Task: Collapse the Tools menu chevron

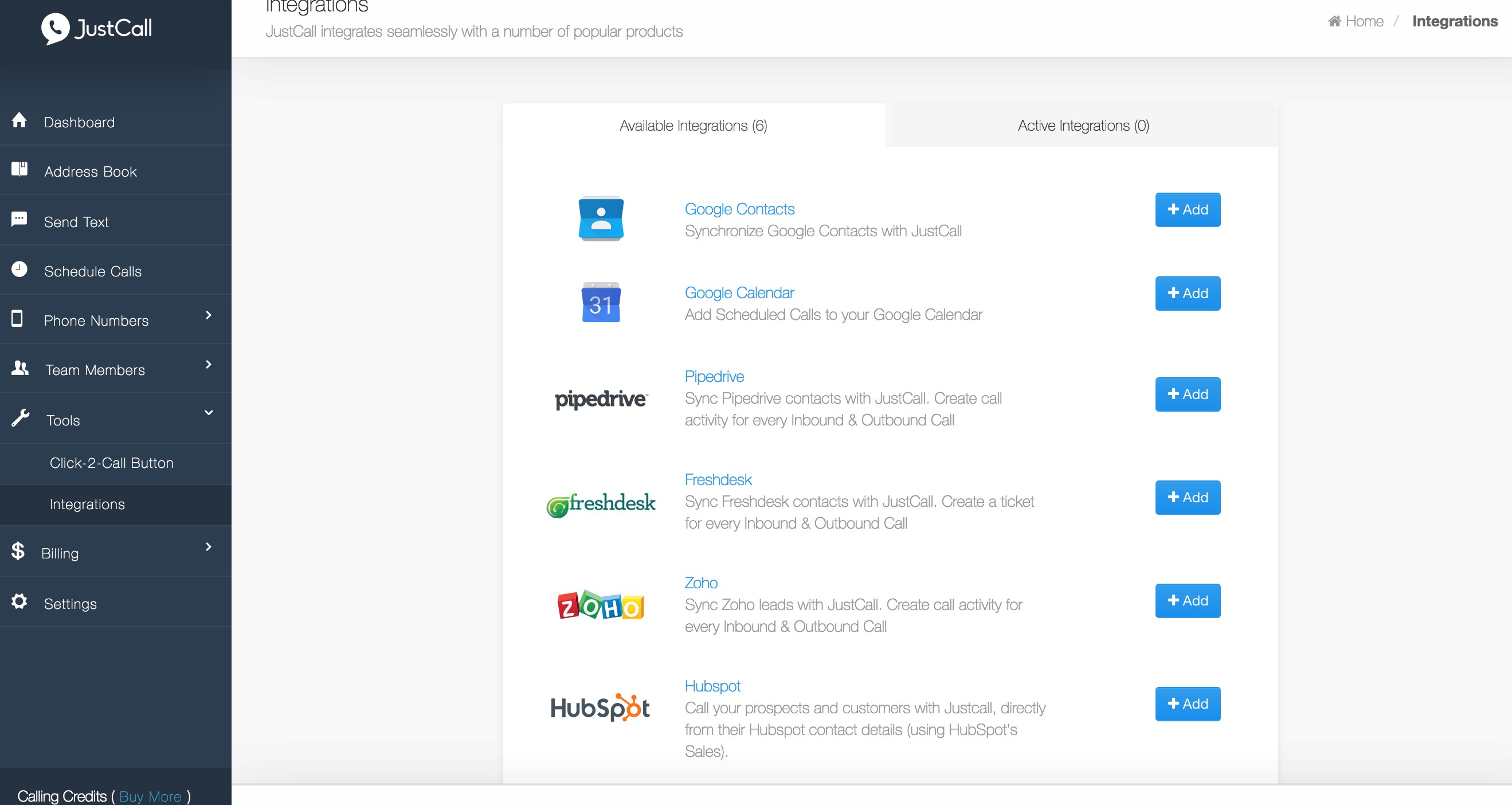Action: tap(209, 413)
